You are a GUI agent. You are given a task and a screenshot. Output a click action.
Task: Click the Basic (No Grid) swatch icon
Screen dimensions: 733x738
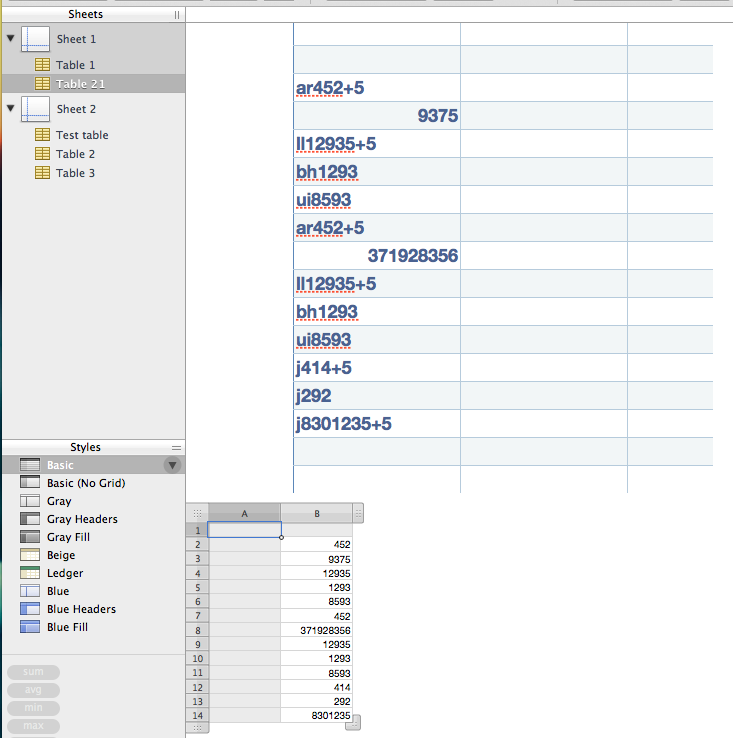coord(30,483)
